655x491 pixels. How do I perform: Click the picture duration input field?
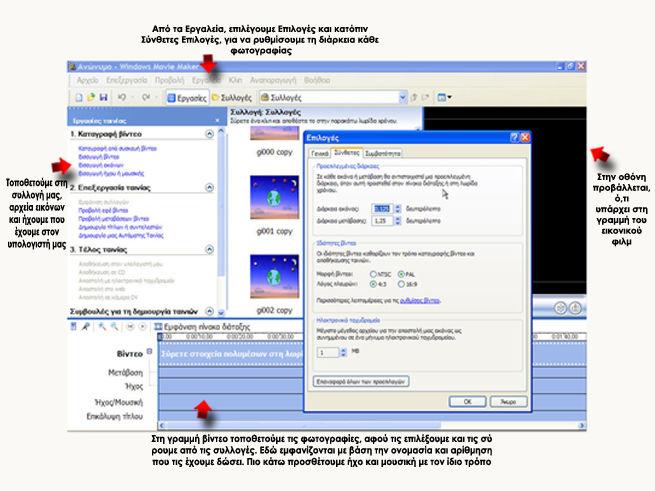point(383,209)
